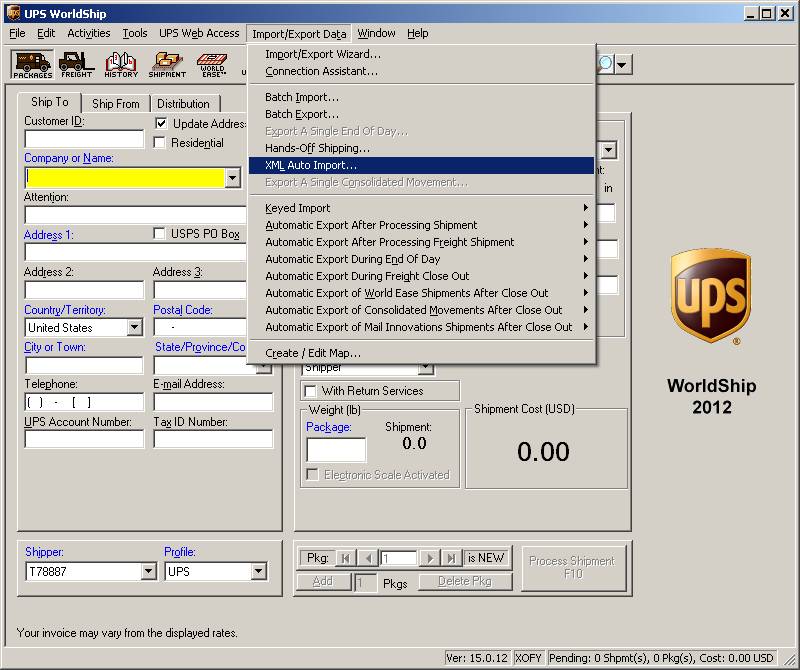
Task: Expand Automatic Export After Processing Shipment submenu
Action: click(x=421, y=225)
